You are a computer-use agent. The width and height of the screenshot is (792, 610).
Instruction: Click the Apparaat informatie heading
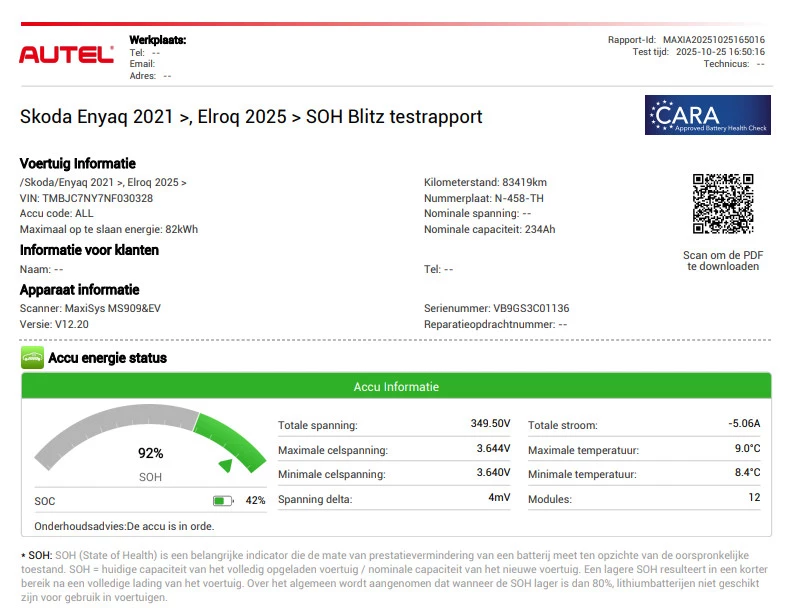(79, 290)
